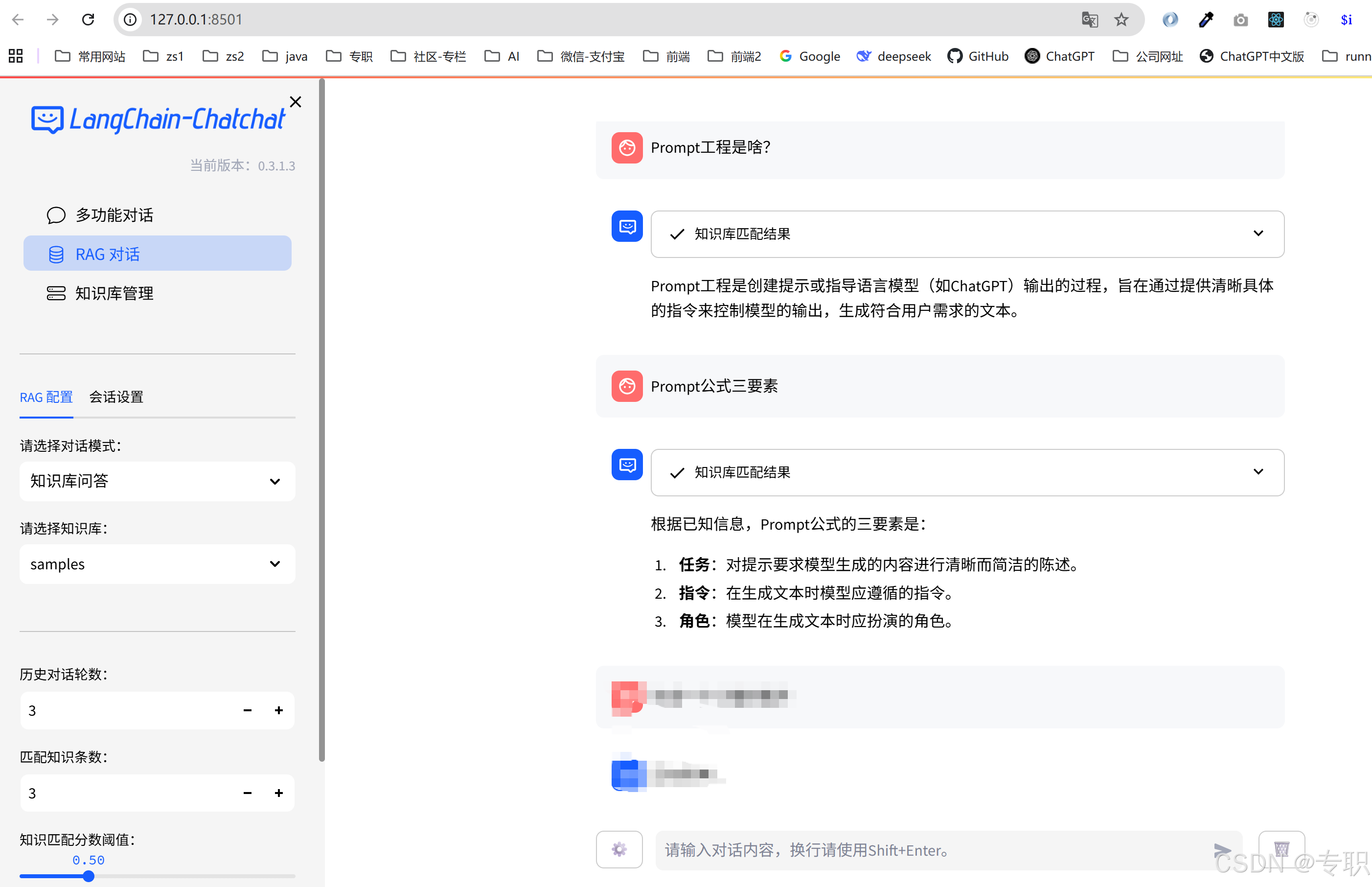The image size is (1372, 887).
Task: Switch to the 会话设置 tab
Action: click(116, 397)
